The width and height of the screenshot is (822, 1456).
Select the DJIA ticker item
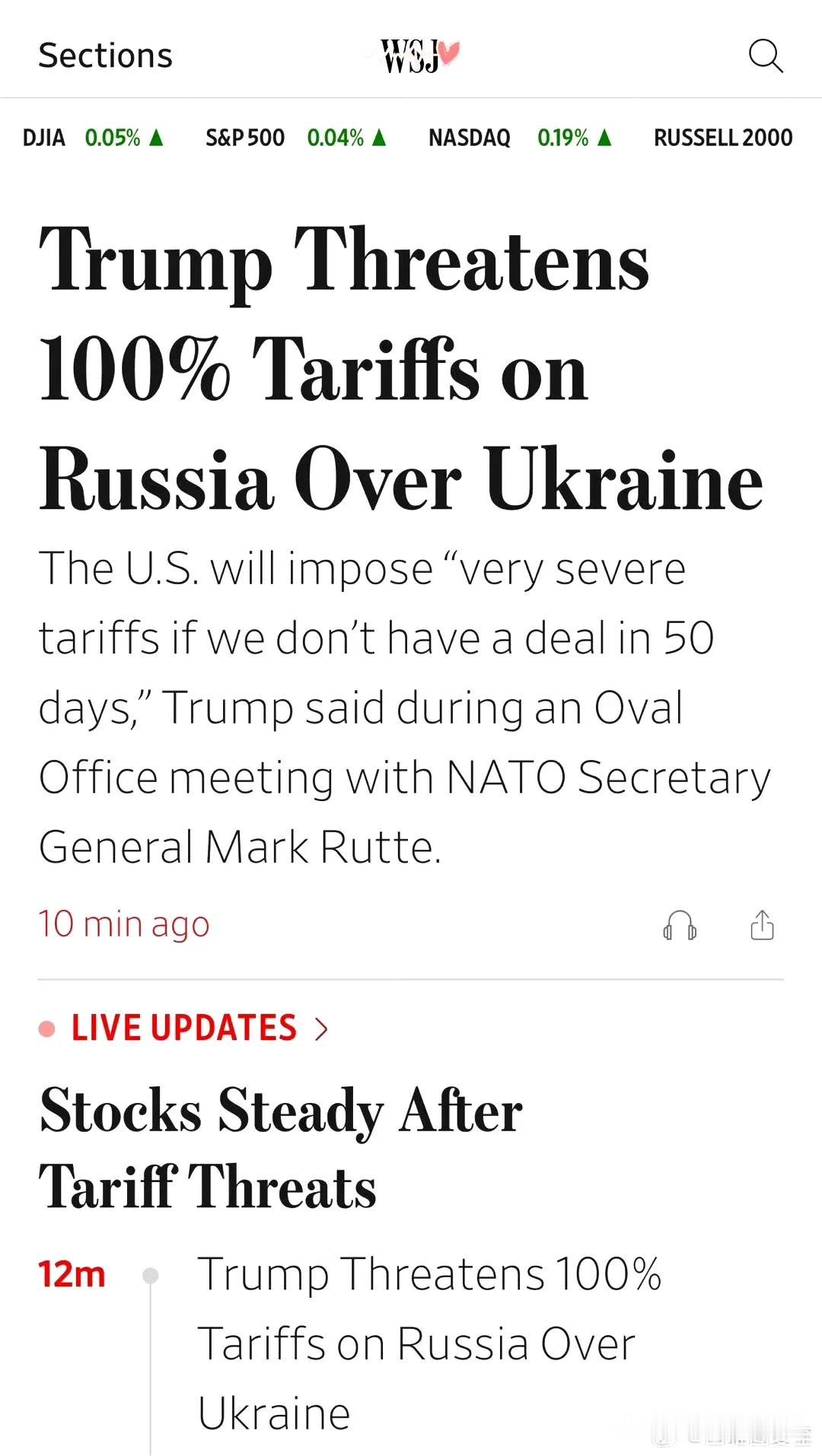pos(93,138)
